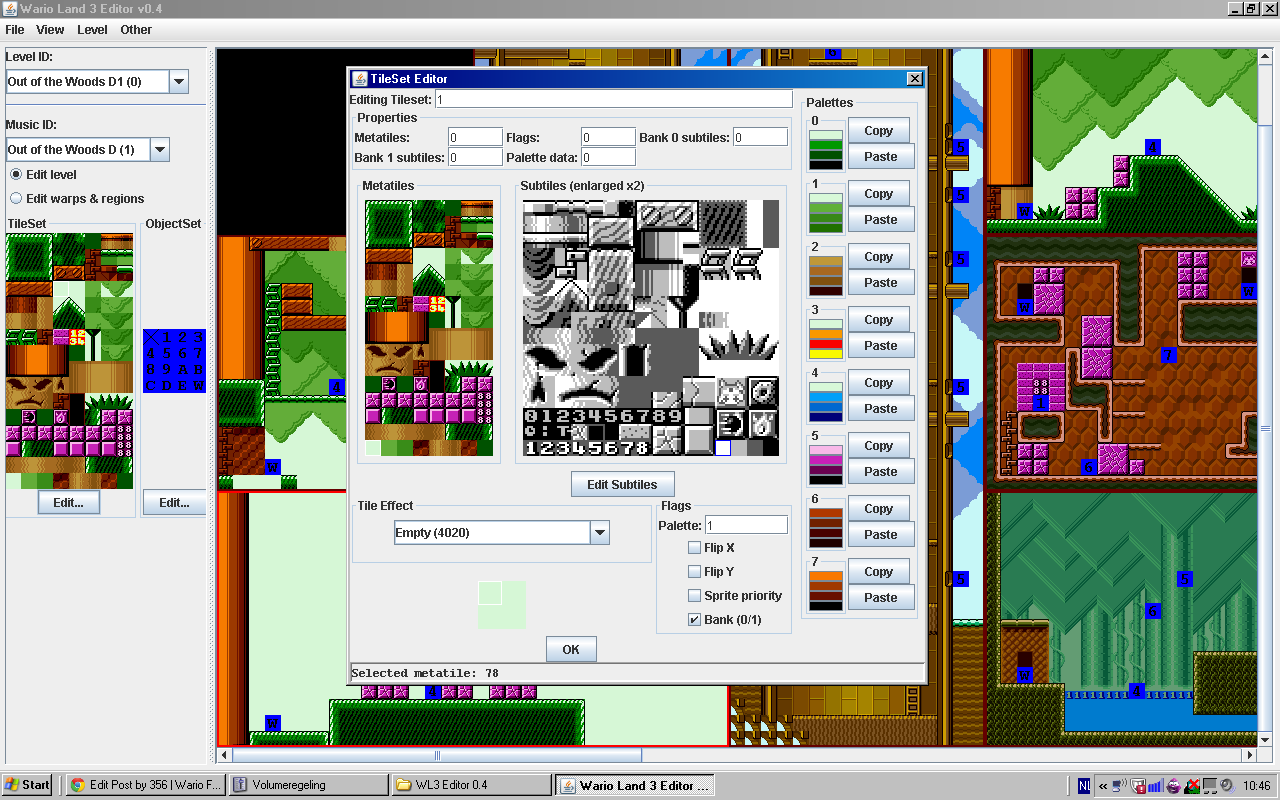Click the cat face subtile
This screenshot has width=1280, height=800.
click(x=730, y=390)
